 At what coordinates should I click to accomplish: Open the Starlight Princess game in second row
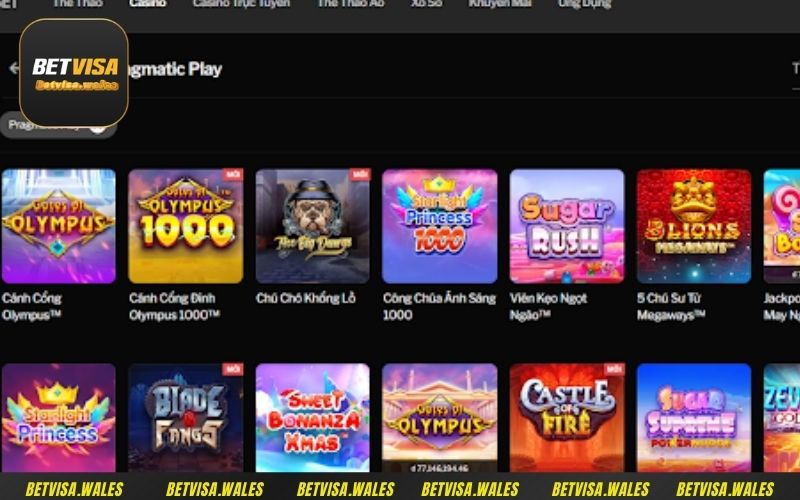click(x=59, y=417)
